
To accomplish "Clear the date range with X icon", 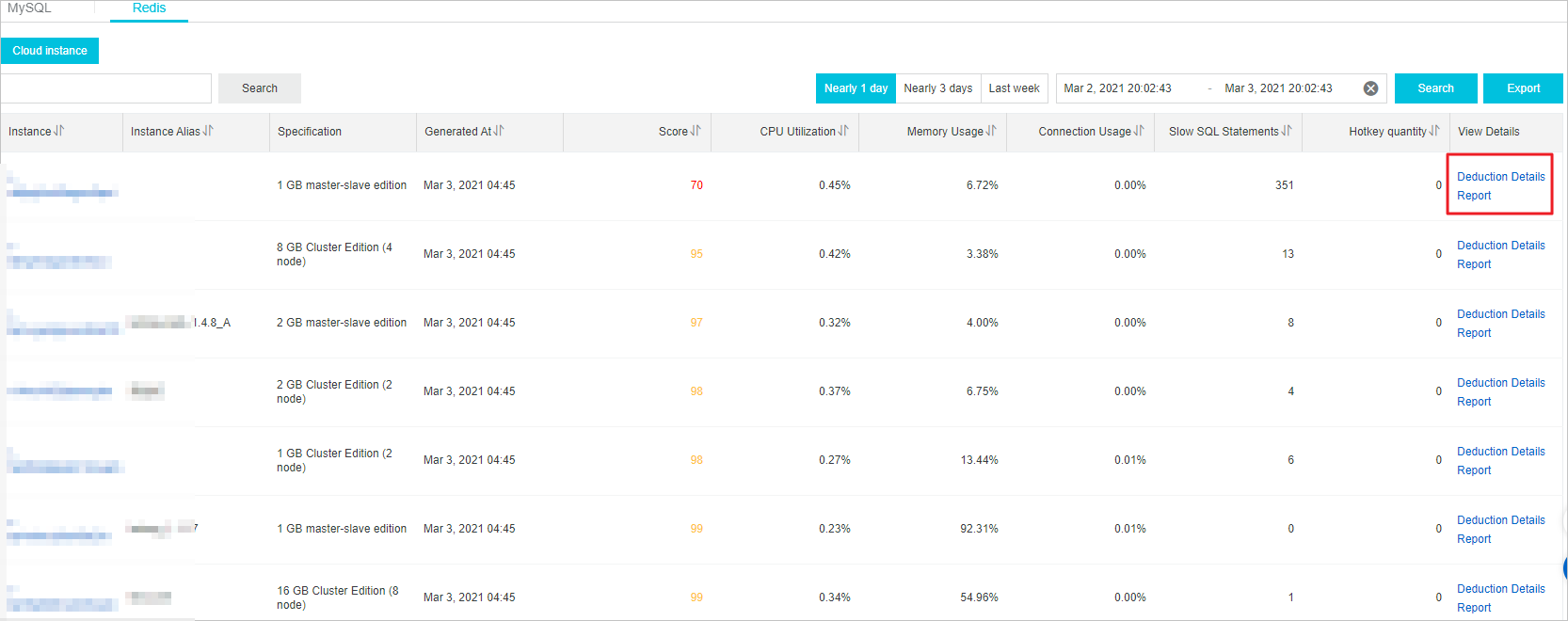I will 1370,88.
